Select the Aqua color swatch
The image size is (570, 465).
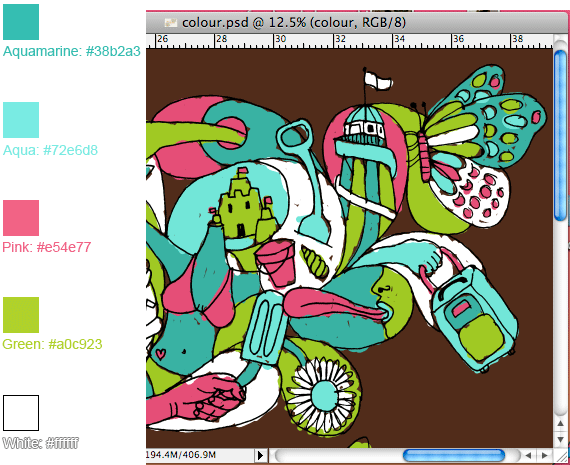21,120
